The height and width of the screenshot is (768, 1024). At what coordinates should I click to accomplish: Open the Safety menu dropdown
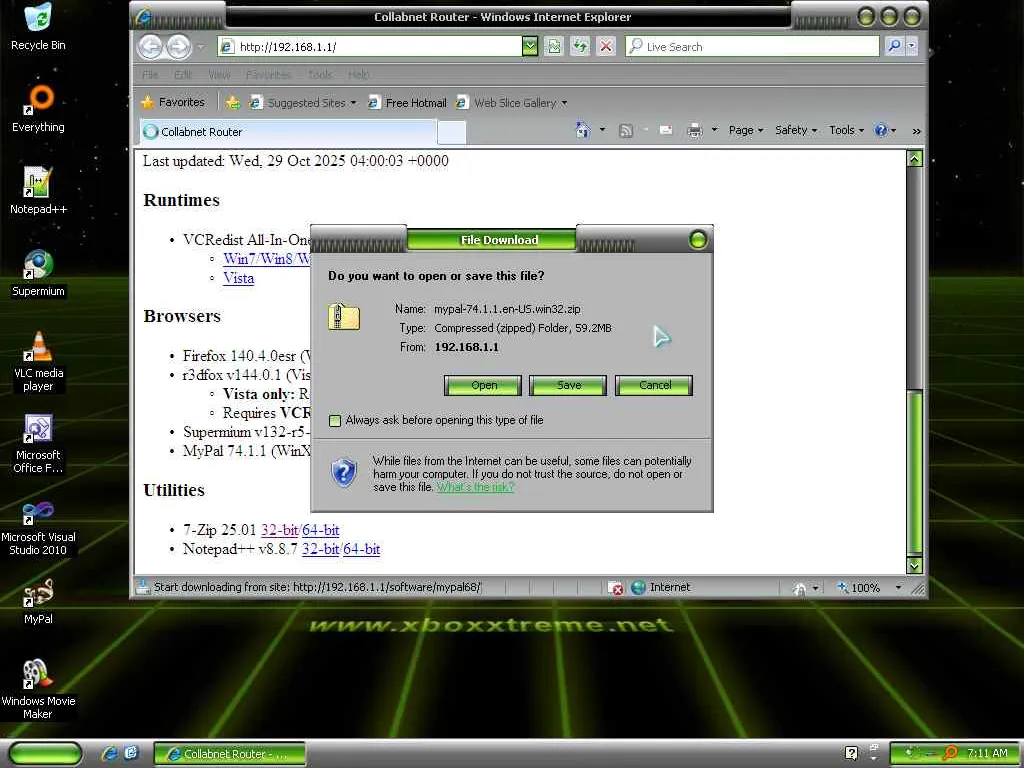pyautogui.click(x=795, y=130)
